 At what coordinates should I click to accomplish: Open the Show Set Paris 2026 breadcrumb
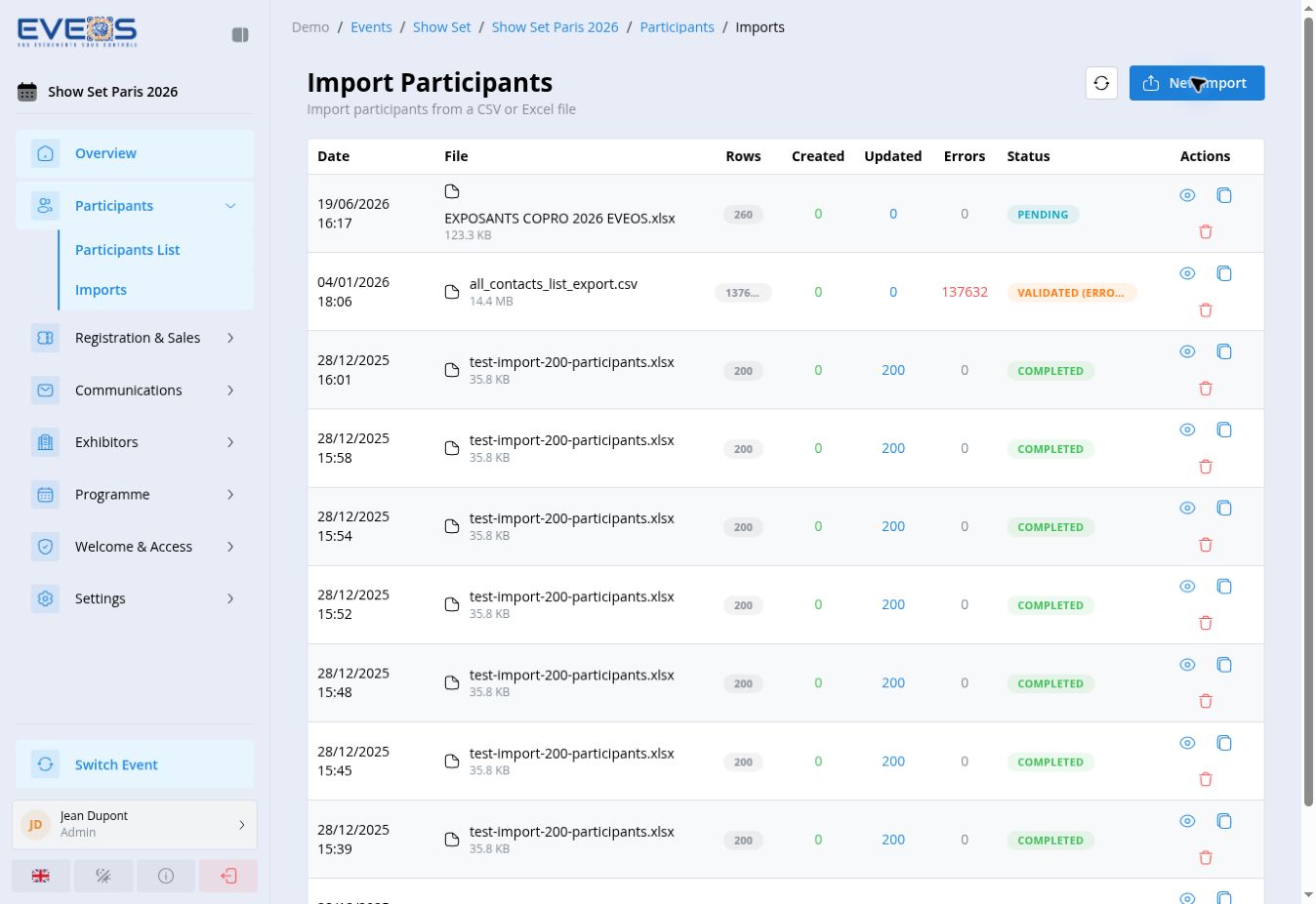click(555, 27)
